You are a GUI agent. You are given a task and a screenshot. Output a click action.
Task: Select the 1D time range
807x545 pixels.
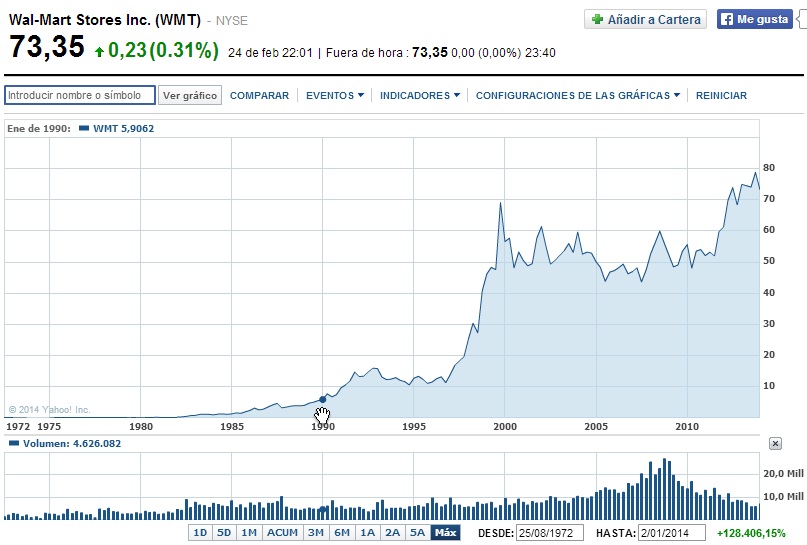200,533
